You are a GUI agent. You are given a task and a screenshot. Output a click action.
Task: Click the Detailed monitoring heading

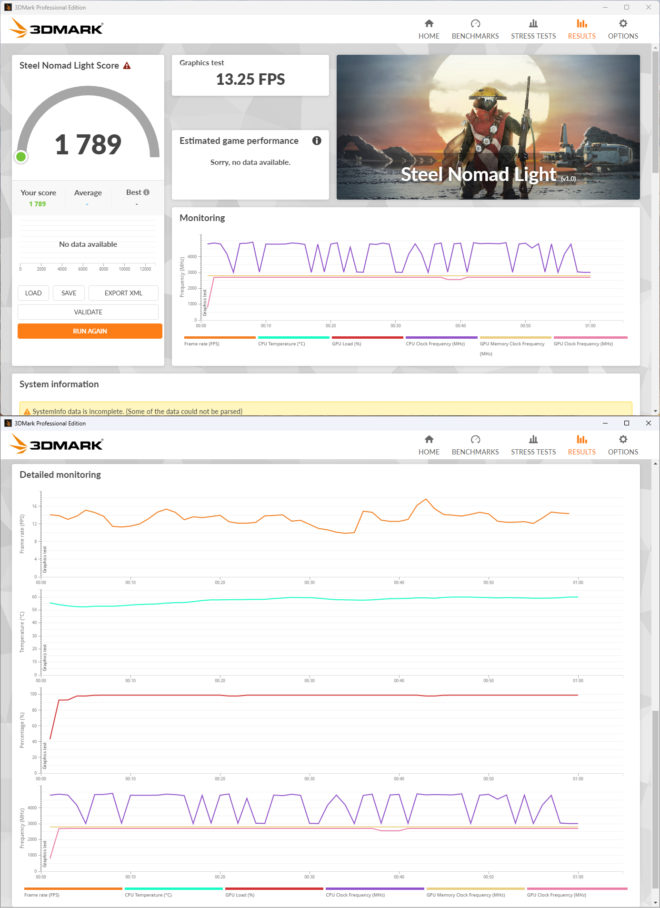[x=60, y=474]
